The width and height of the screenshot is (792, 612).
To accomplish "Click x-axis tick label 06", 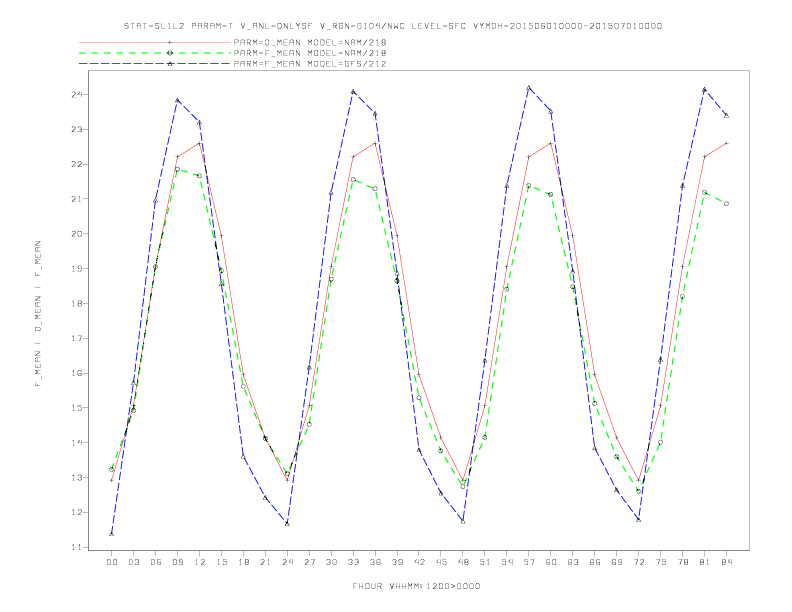I will point(156,562).
